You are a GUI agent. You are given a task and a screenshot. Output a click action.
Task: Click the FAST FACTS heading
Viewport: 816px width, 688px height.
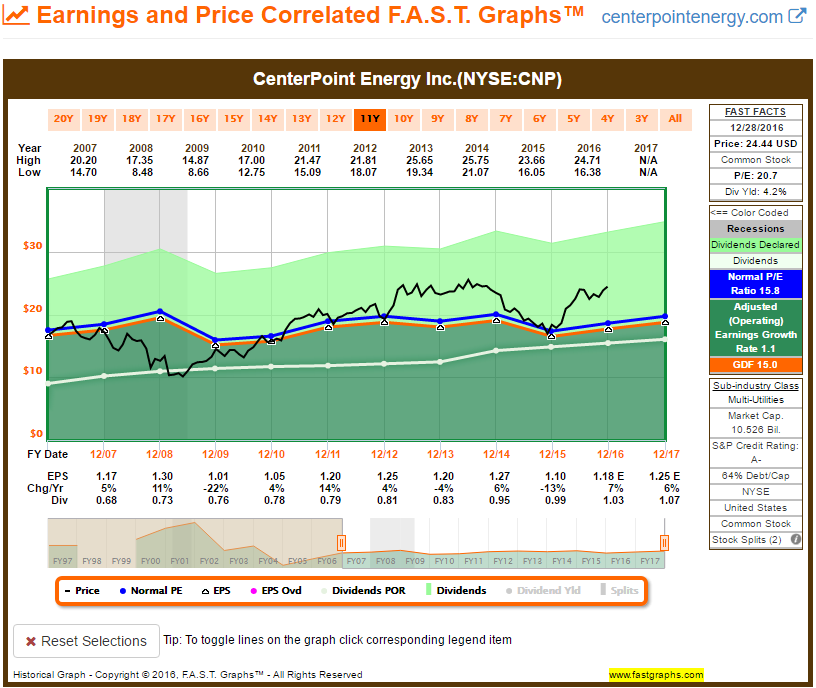756,112
